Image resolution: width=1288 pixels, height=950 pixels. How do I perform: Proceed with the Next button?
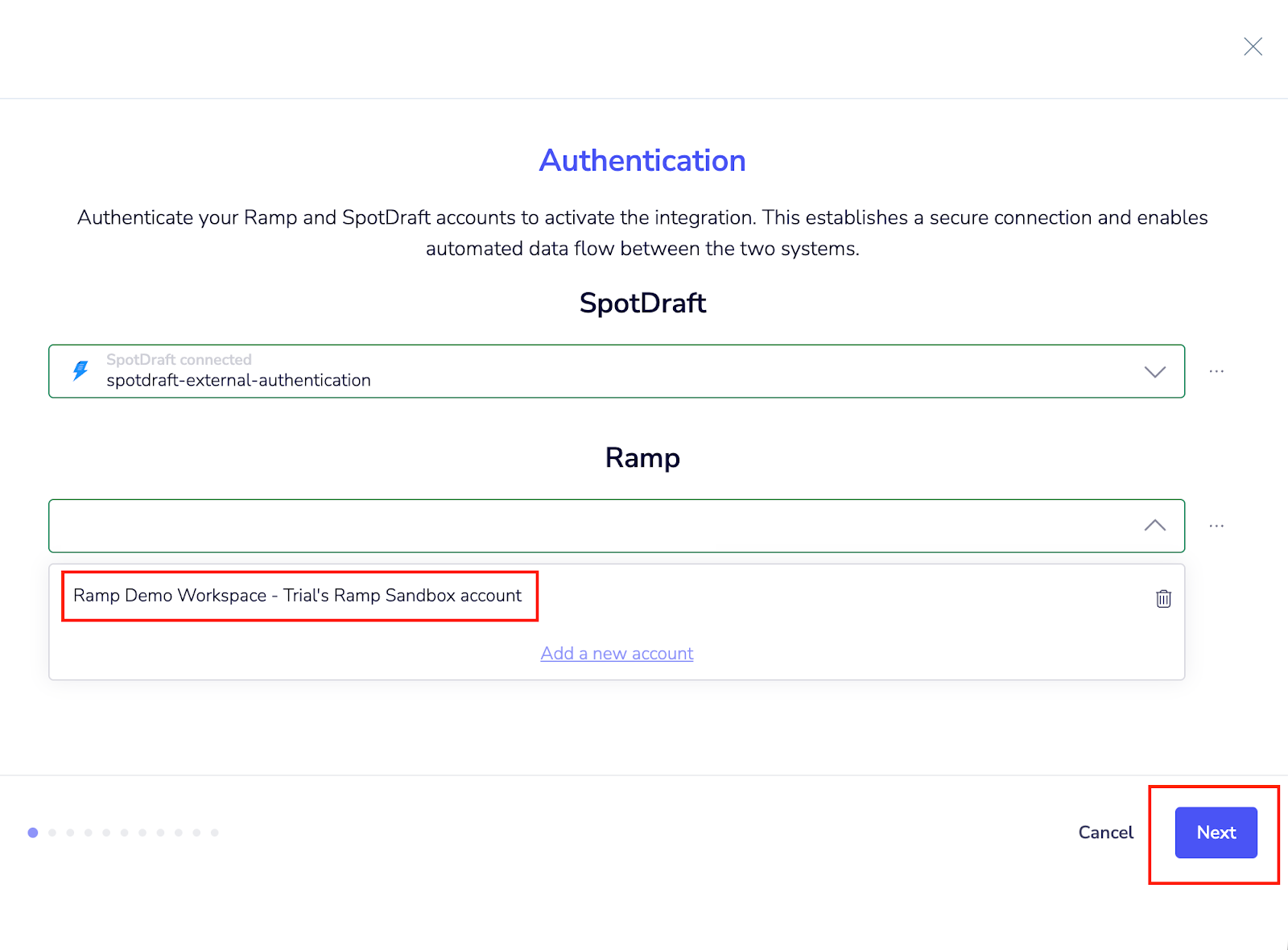[x=1216, y=832]
